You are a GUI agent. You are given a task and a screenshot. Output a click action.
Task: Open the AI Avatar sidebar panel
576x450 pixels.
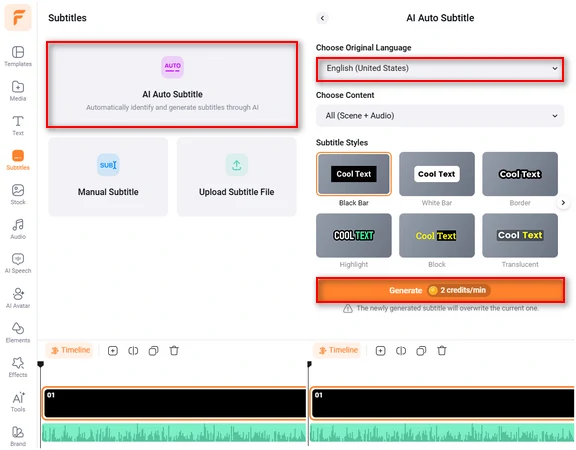(x=18, y=298)
